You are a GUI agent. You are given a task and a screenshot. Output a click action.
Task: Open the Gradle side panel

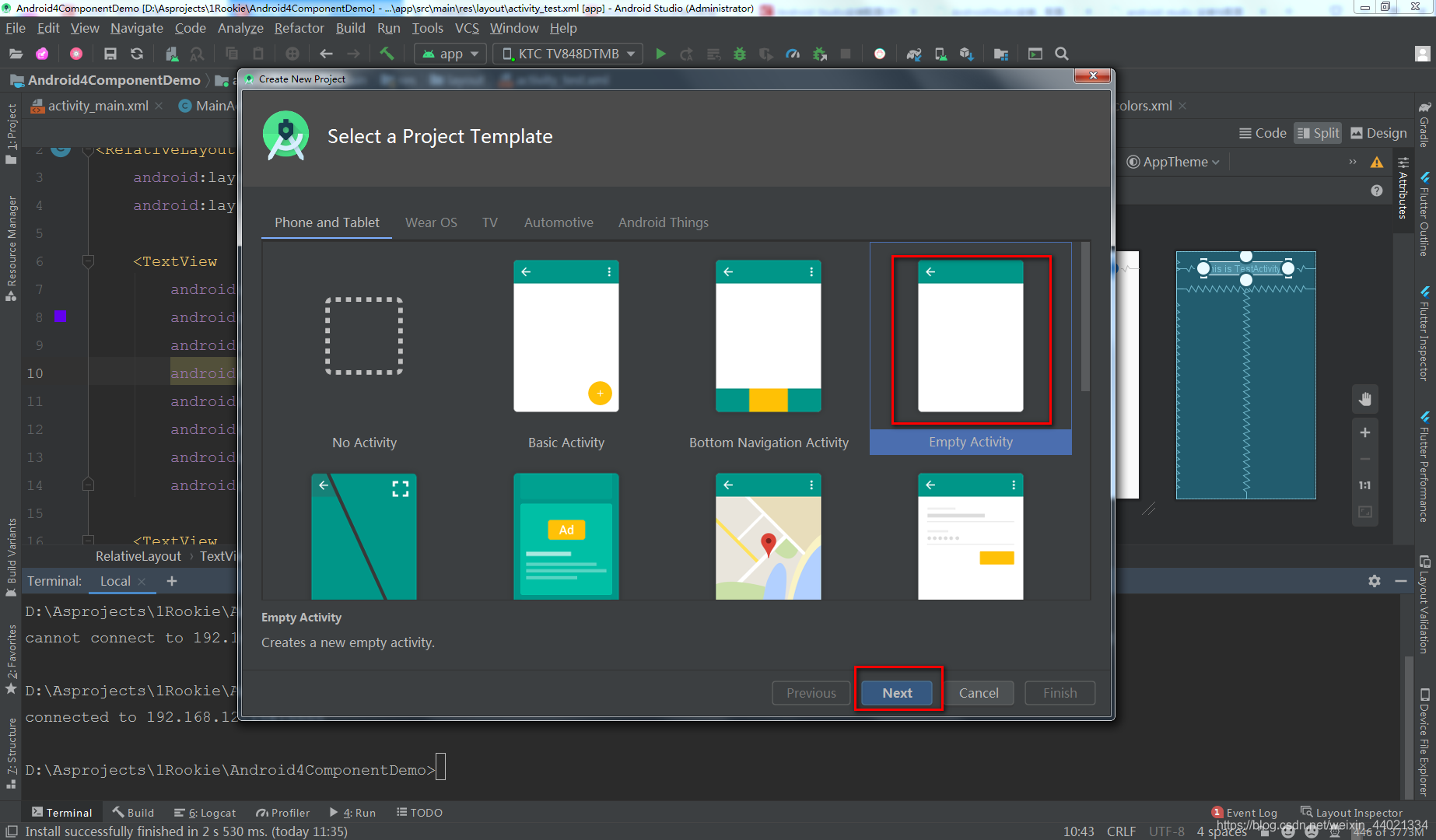pyautogui.click(x=1424, y=124)
